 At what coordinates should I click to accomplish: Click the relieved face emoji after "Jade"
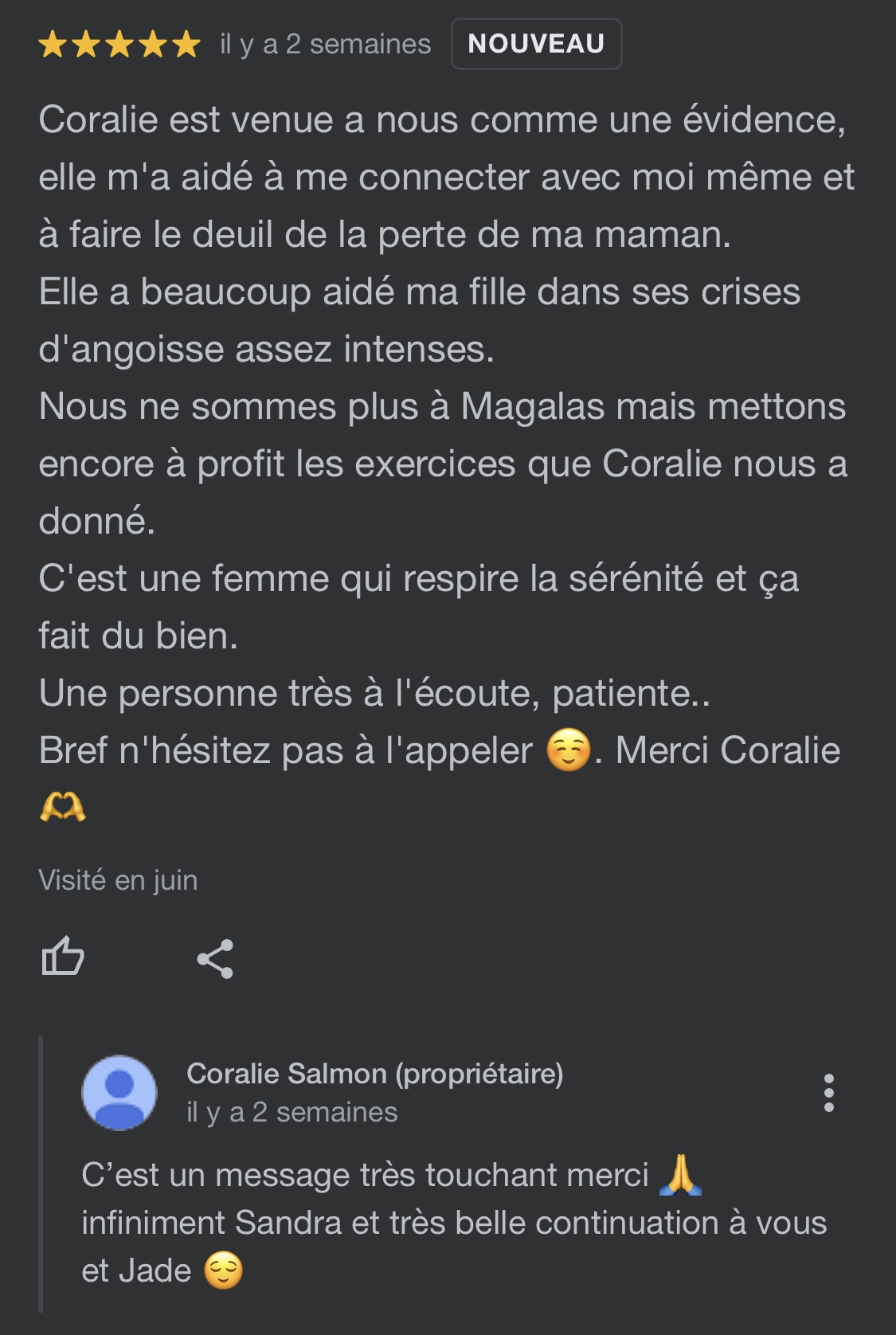(x=223, y=1270)
